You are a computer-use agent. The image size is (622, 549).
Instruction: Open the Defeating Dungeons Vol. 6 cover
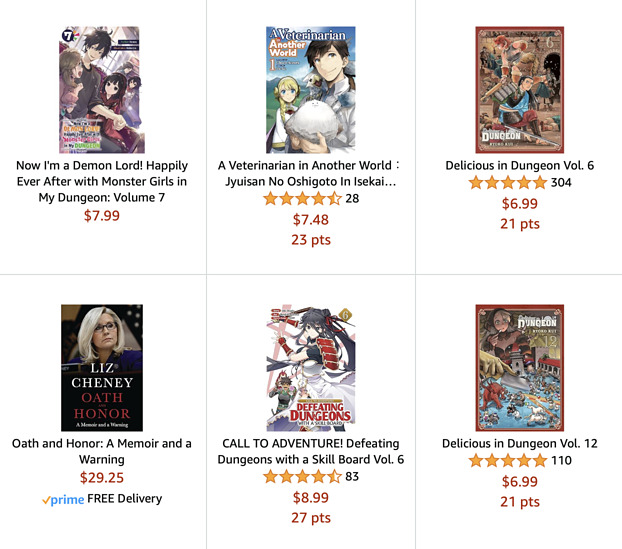(x=311, y=368)
